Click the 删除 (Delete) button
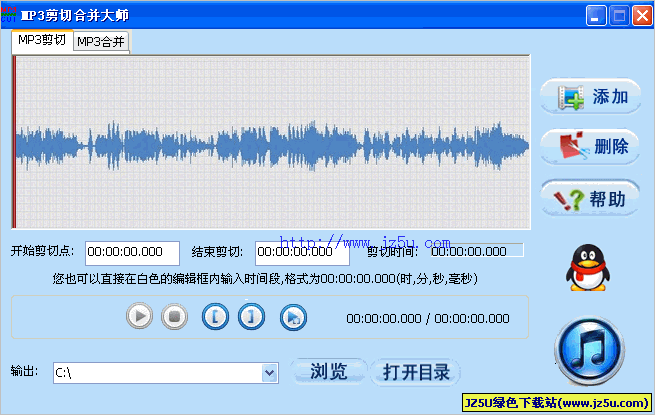The width and height of the screenshot is (655, 415). click(590, 147)
